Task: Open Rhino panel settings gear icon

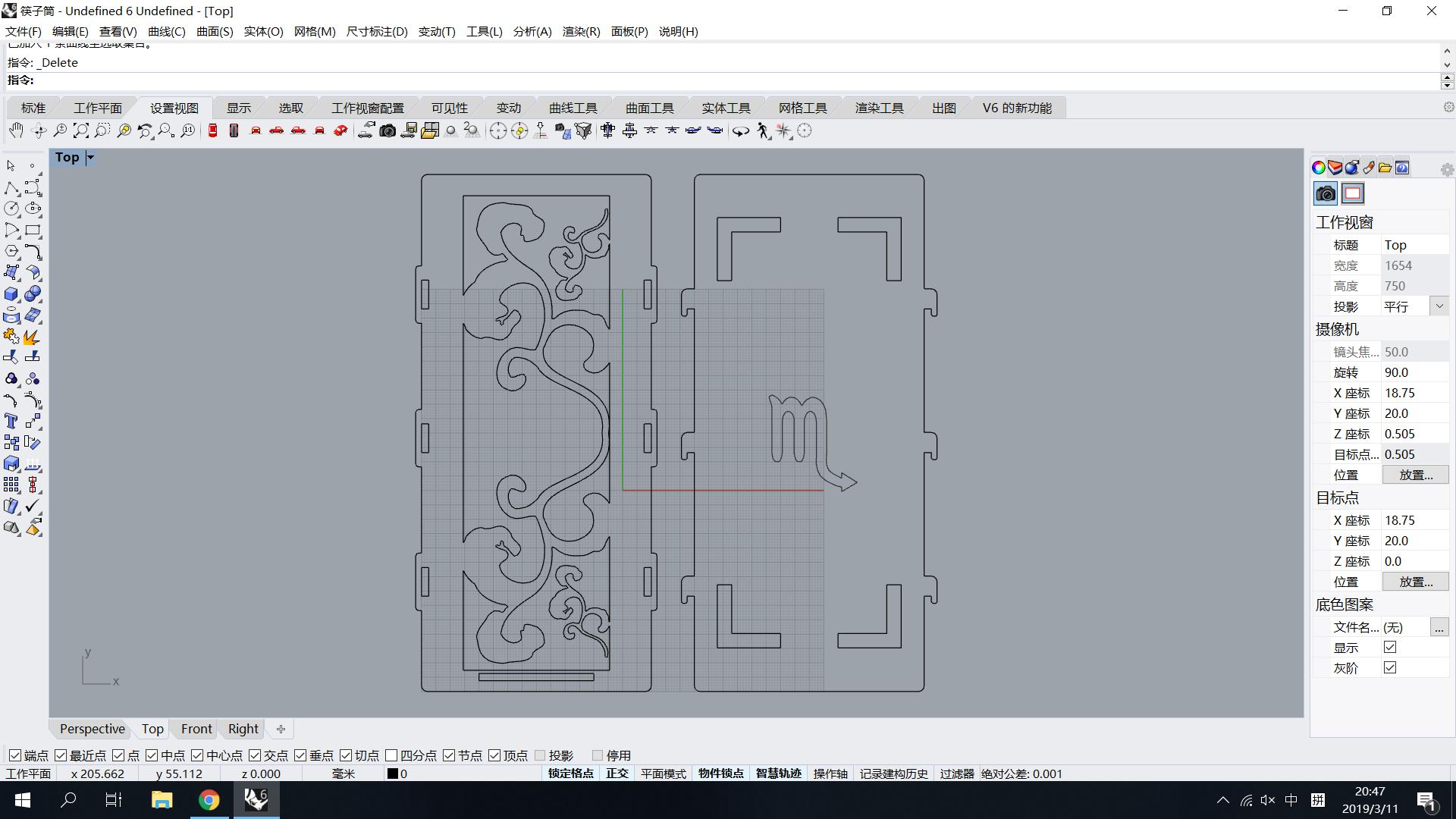Action: (1447, 170)
